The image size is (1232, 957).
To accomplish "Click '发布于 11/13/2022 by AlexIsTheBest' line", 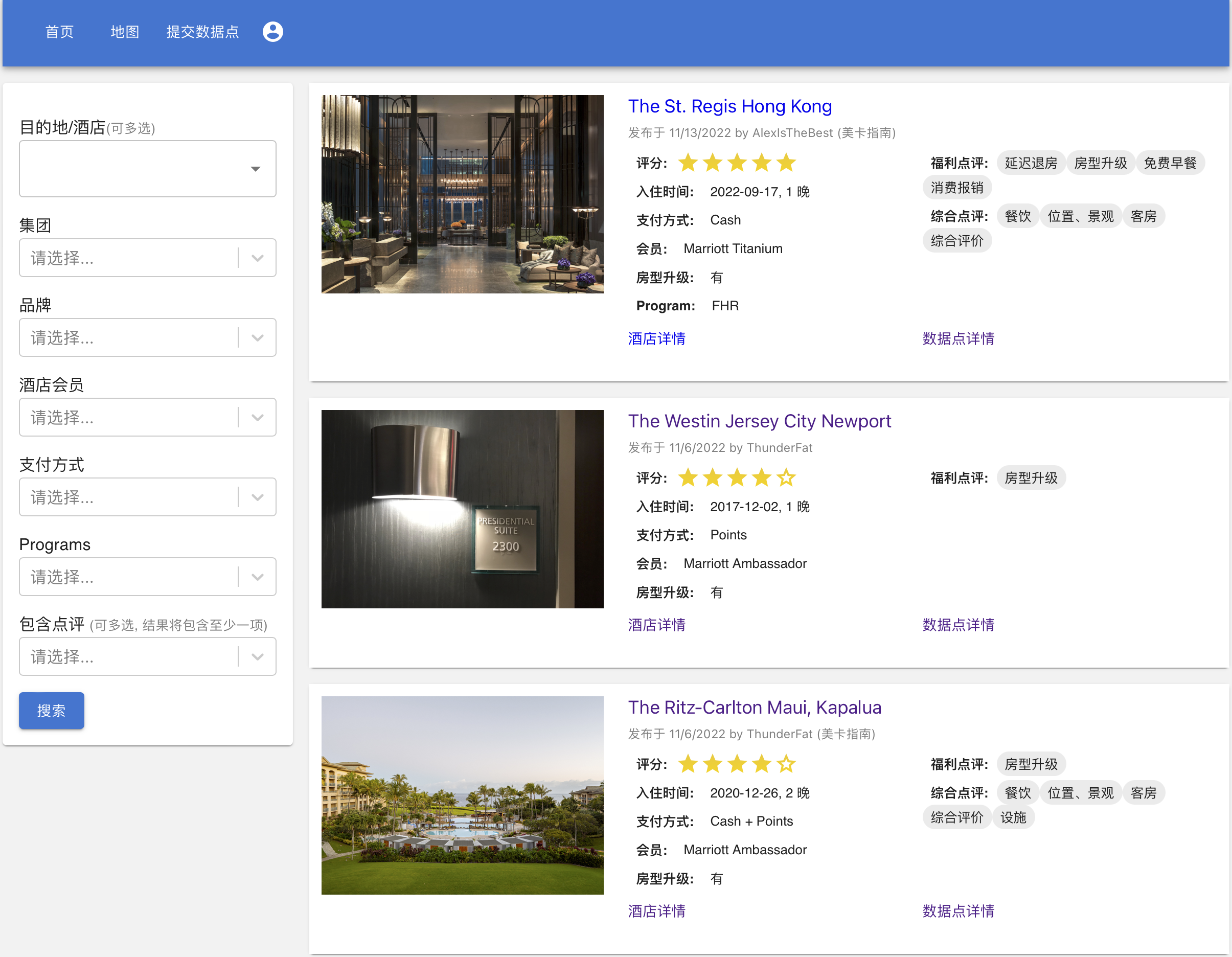I will [762, 133].
